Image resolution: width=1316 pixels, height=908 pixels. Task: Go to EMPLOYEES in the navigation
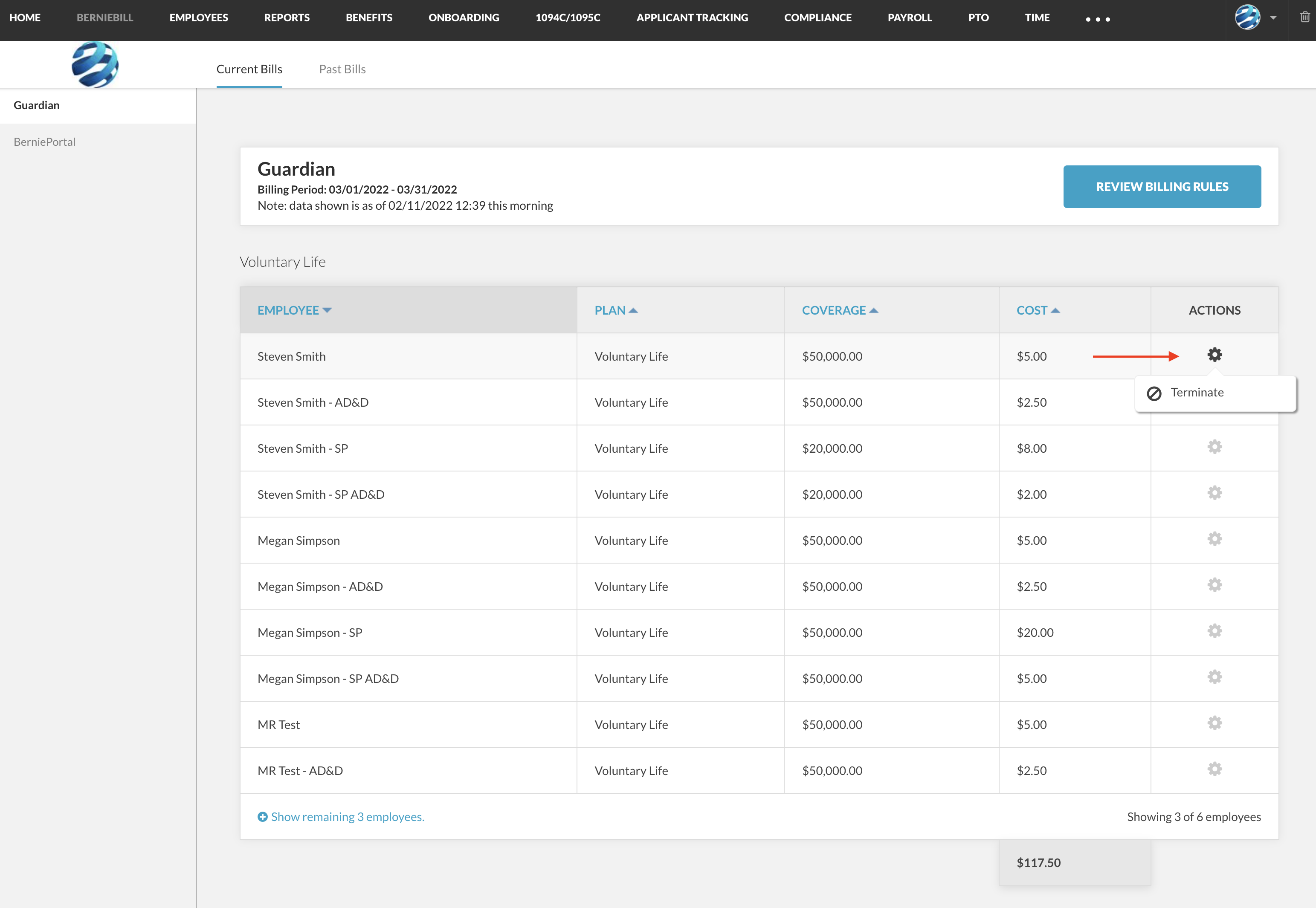point(199,17)
